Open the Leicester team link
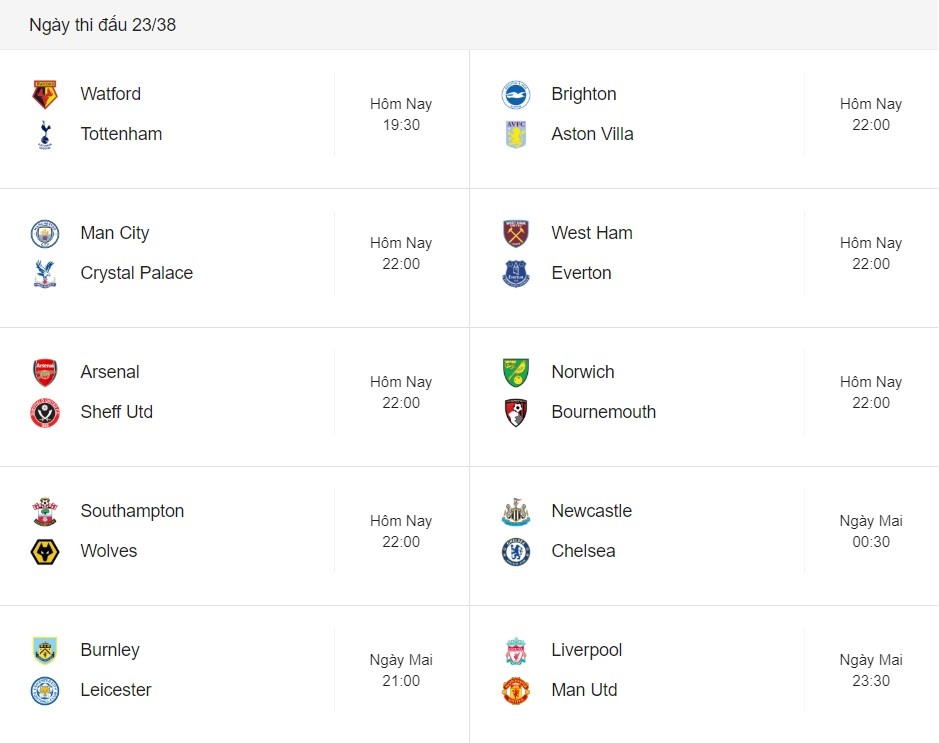939x743 pixels. click(116, 690)
